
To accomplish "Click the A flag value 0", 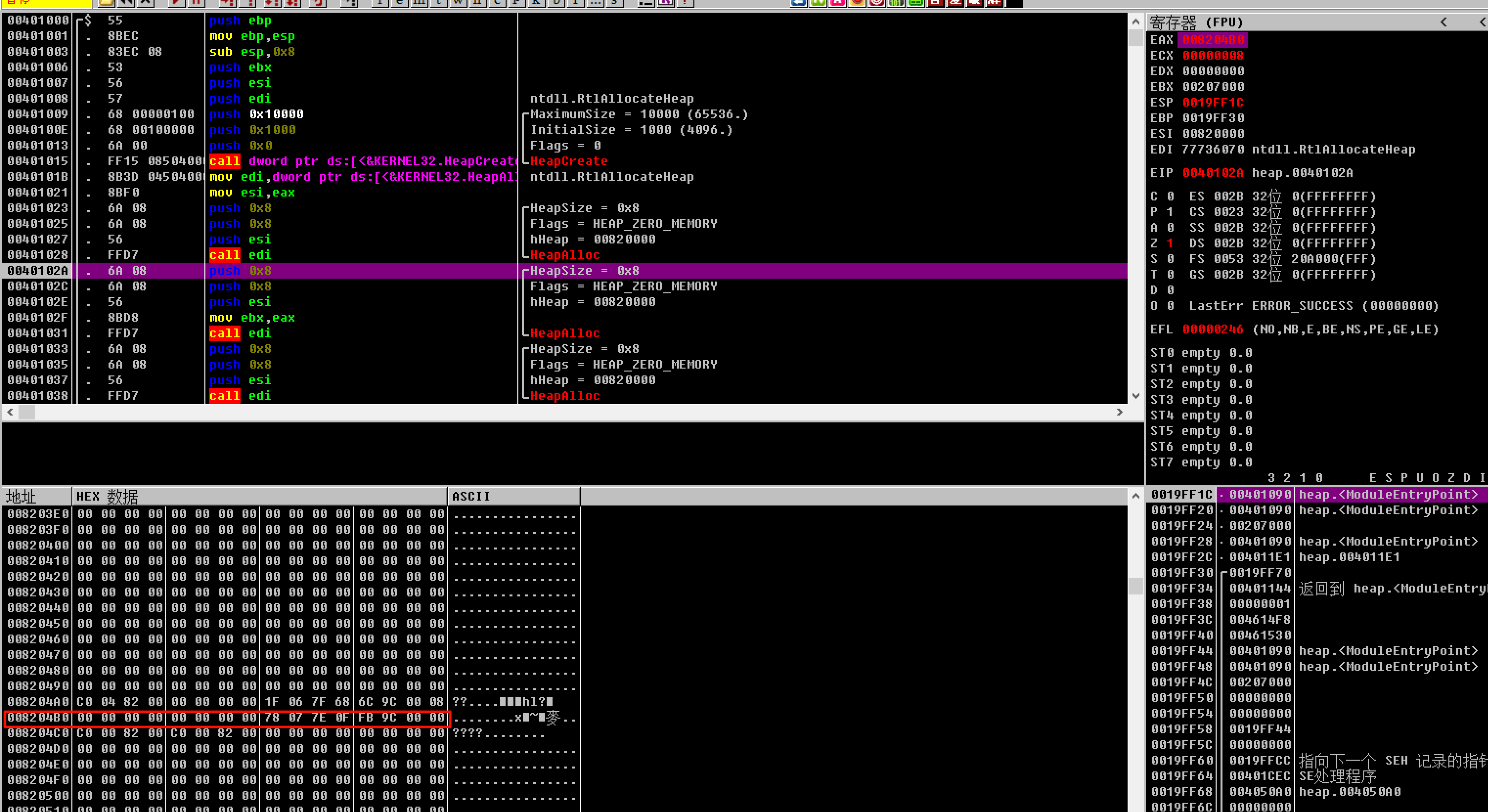I will [1170, 227].
